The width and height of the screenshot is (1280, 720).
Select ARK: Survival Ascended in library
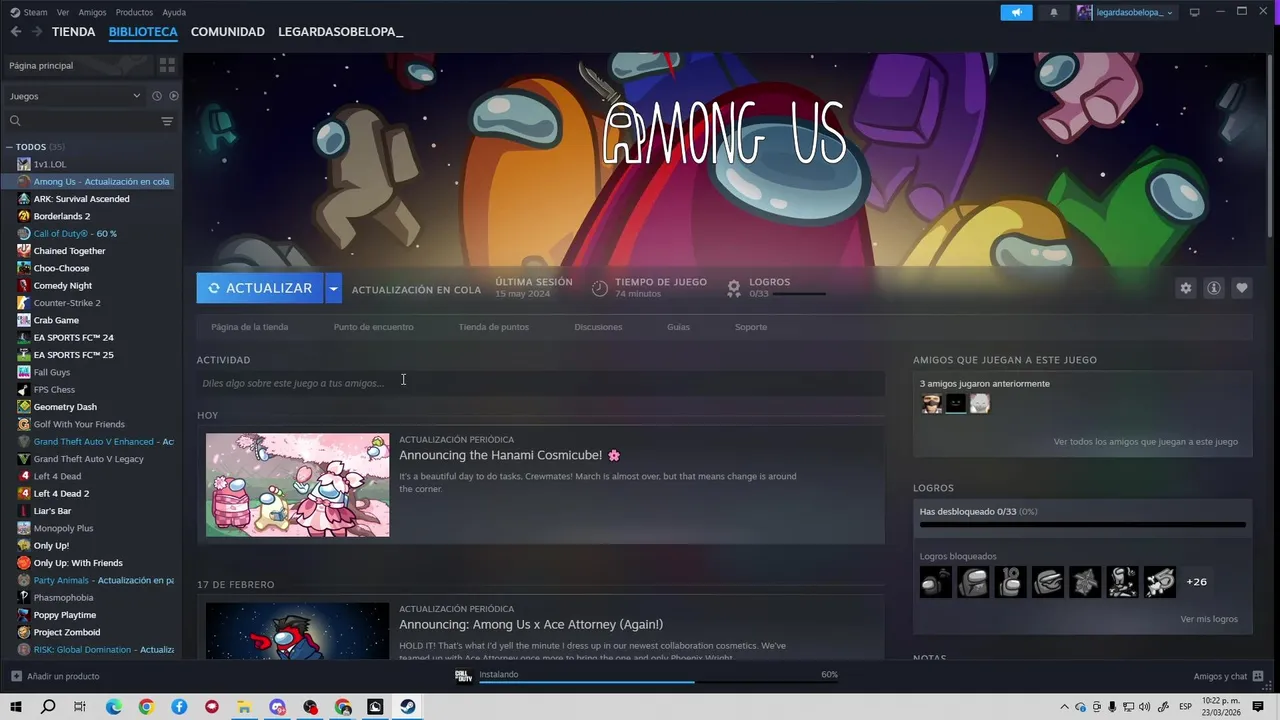(x=81, y=199)
